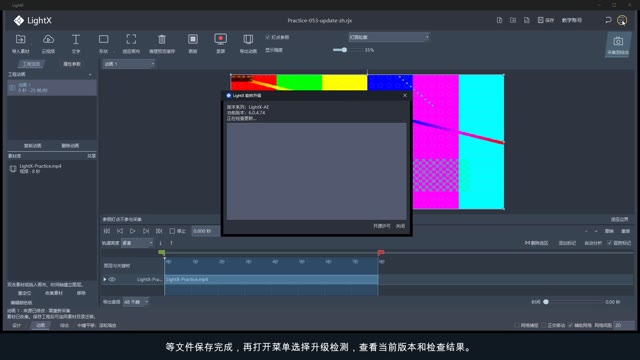
Task: Step to next frame playback icon
Action: pyautogui.click(x=146, y=231)
